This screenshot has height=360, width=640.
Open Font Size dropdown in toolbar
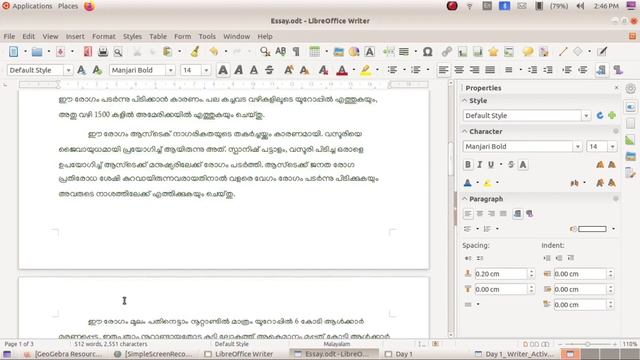pos(206,70)
